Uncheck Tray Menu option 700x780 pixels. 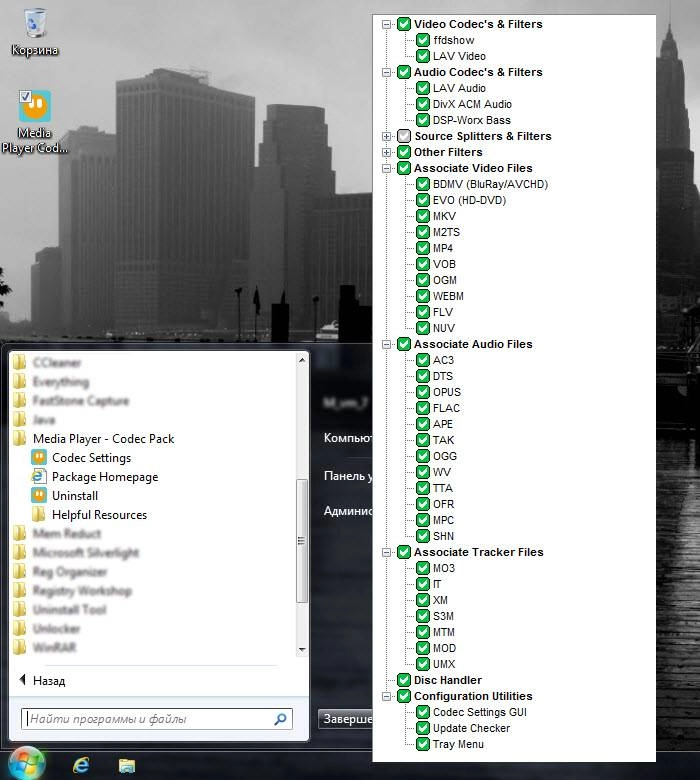pyautogui.click(x=423, y=744)
